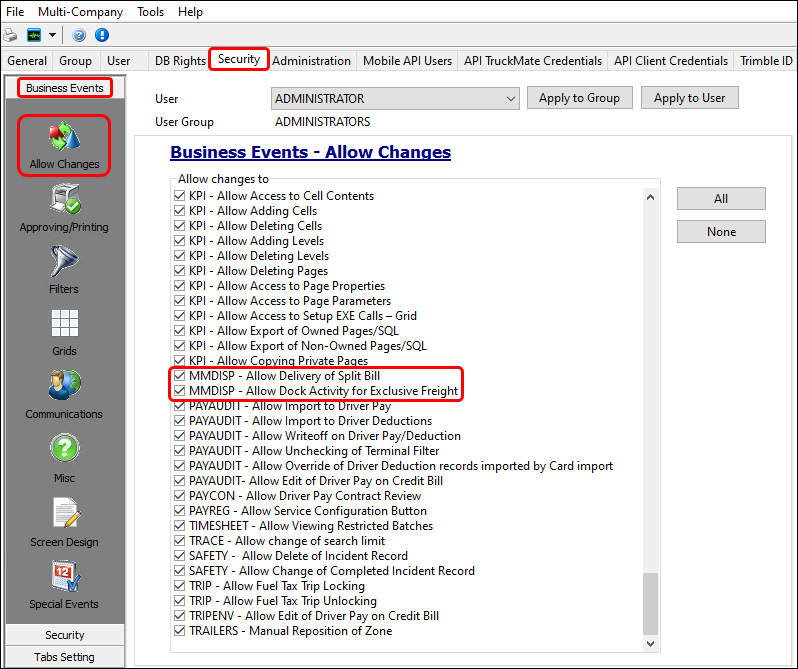Expand the dropdown arrow beside the monitor icon
798x669 pixels.
[52, 35]
